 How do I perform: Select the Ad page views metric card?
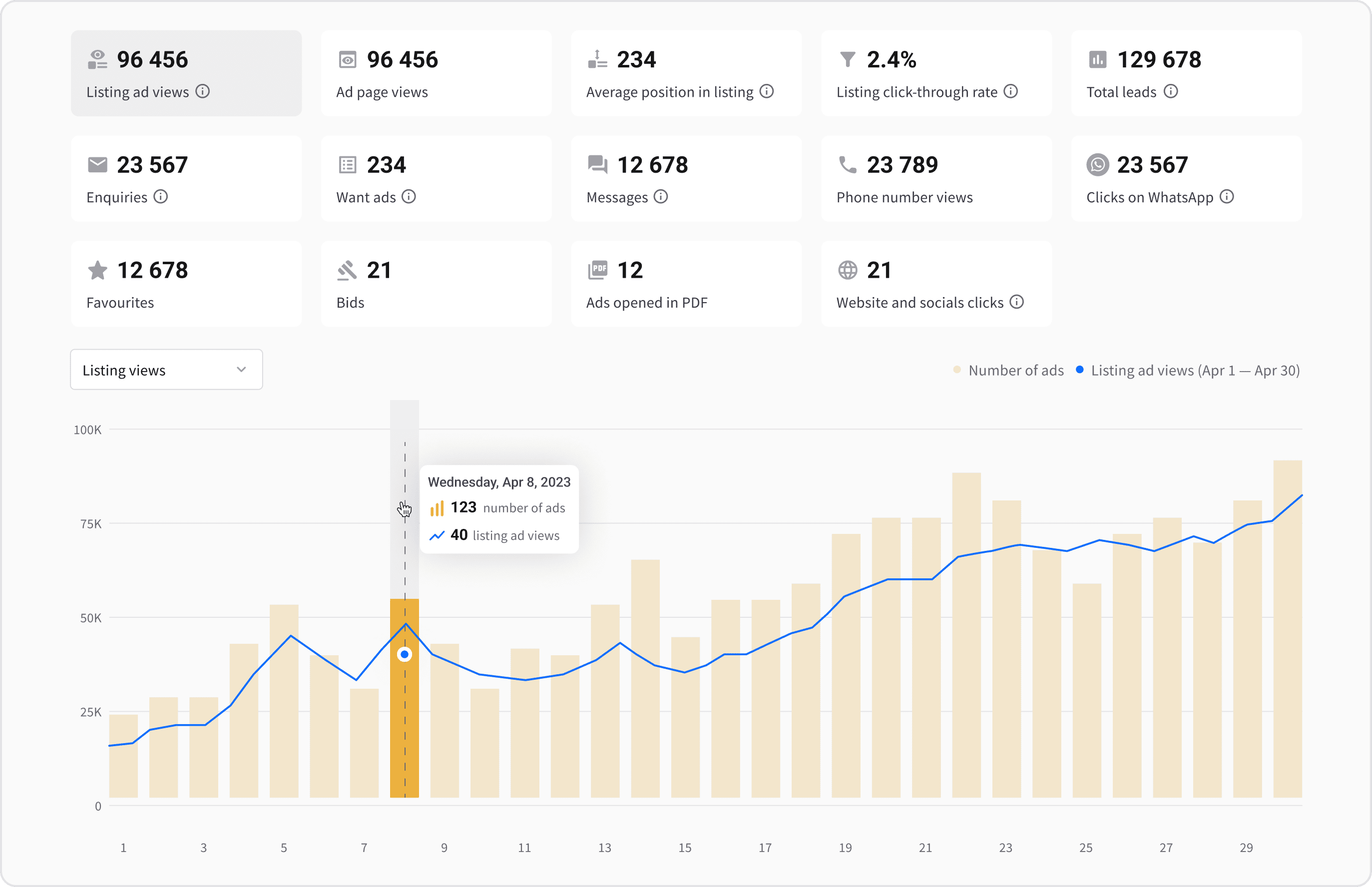[436, 73]
